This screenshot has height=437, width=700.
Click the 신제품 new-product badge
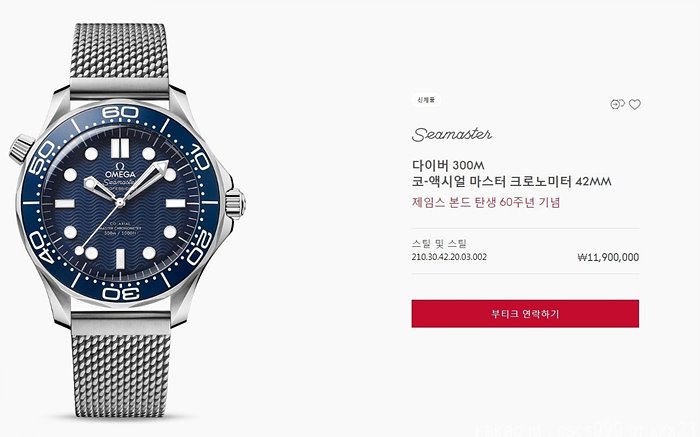(426, 100)
